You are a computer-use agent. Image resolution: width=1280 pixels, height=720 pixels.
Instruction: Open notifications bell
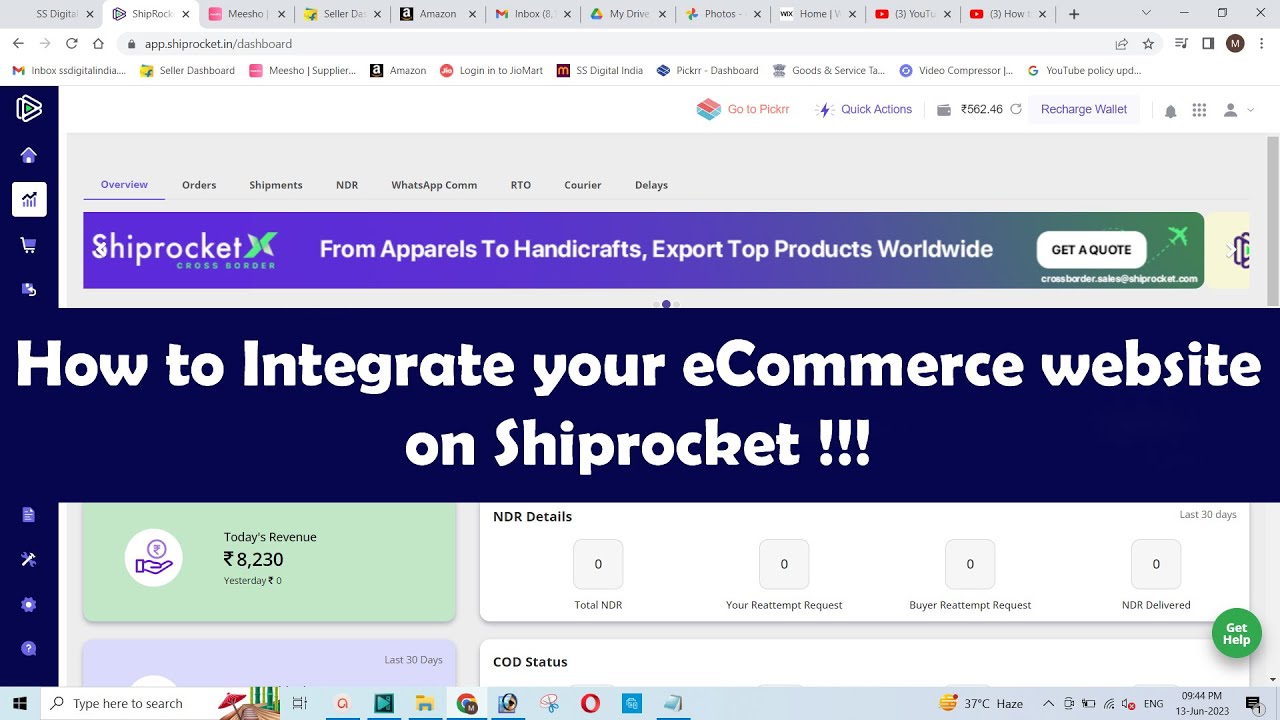[1170, 110]
